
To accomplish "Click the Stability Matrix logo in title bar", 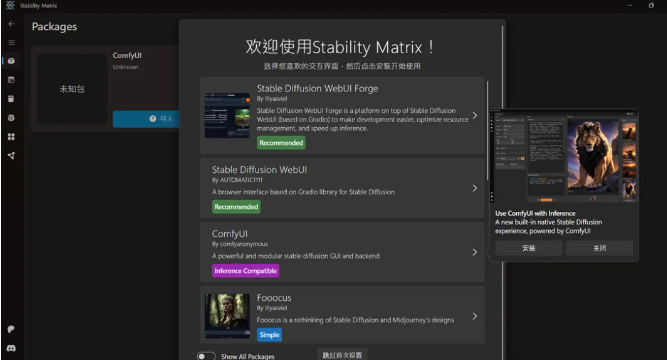I will pos(10,5).
